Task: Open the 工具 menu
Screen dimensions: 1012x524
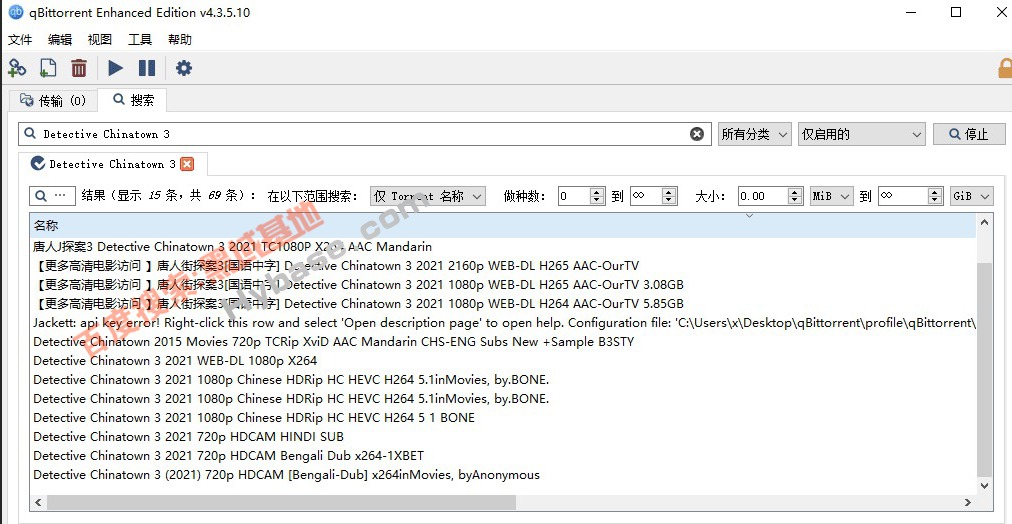Action: 140,39
